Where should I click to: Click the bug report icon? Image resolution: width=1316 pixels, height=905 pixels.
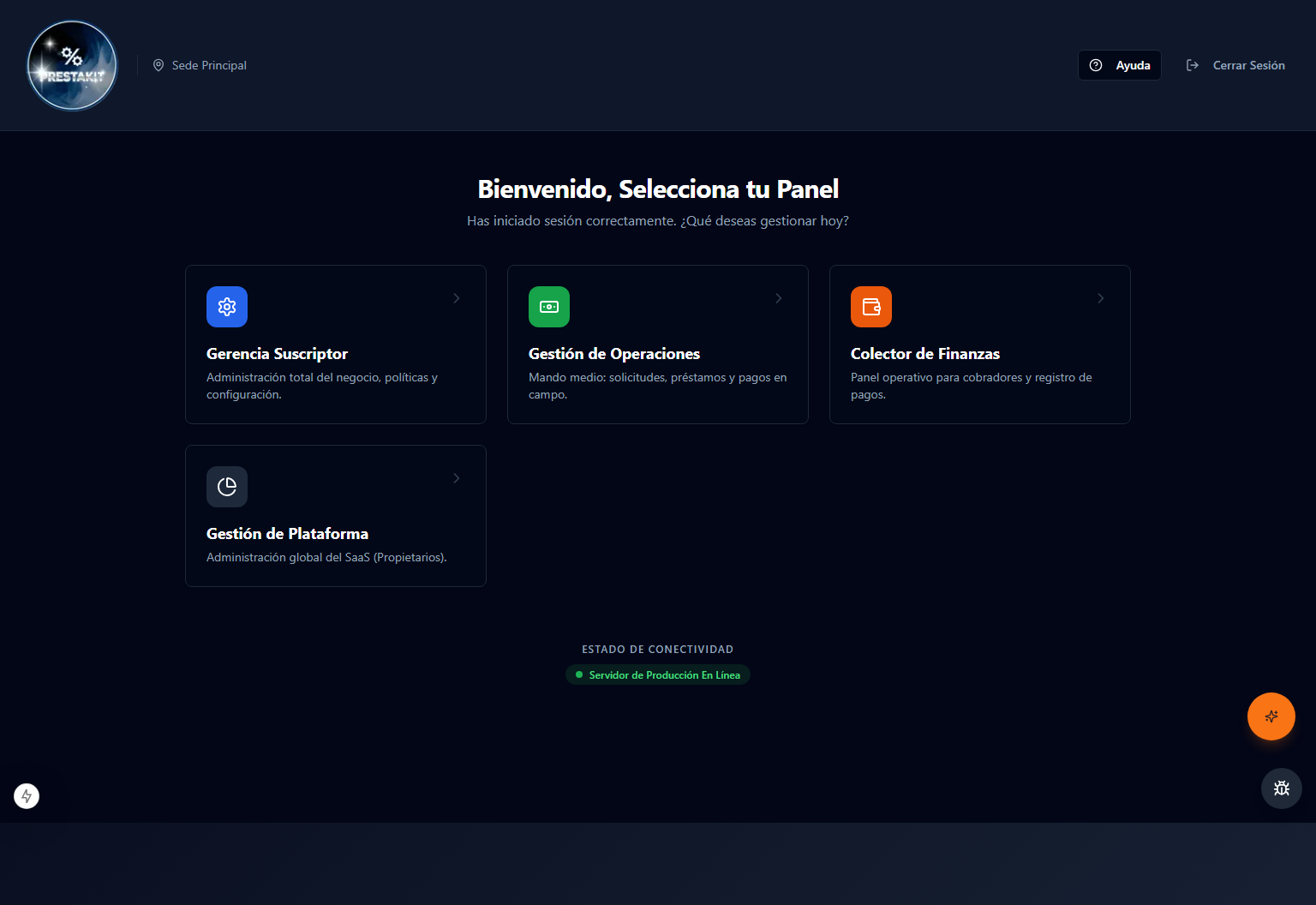pyautogui.click(x=1282, y=788)
